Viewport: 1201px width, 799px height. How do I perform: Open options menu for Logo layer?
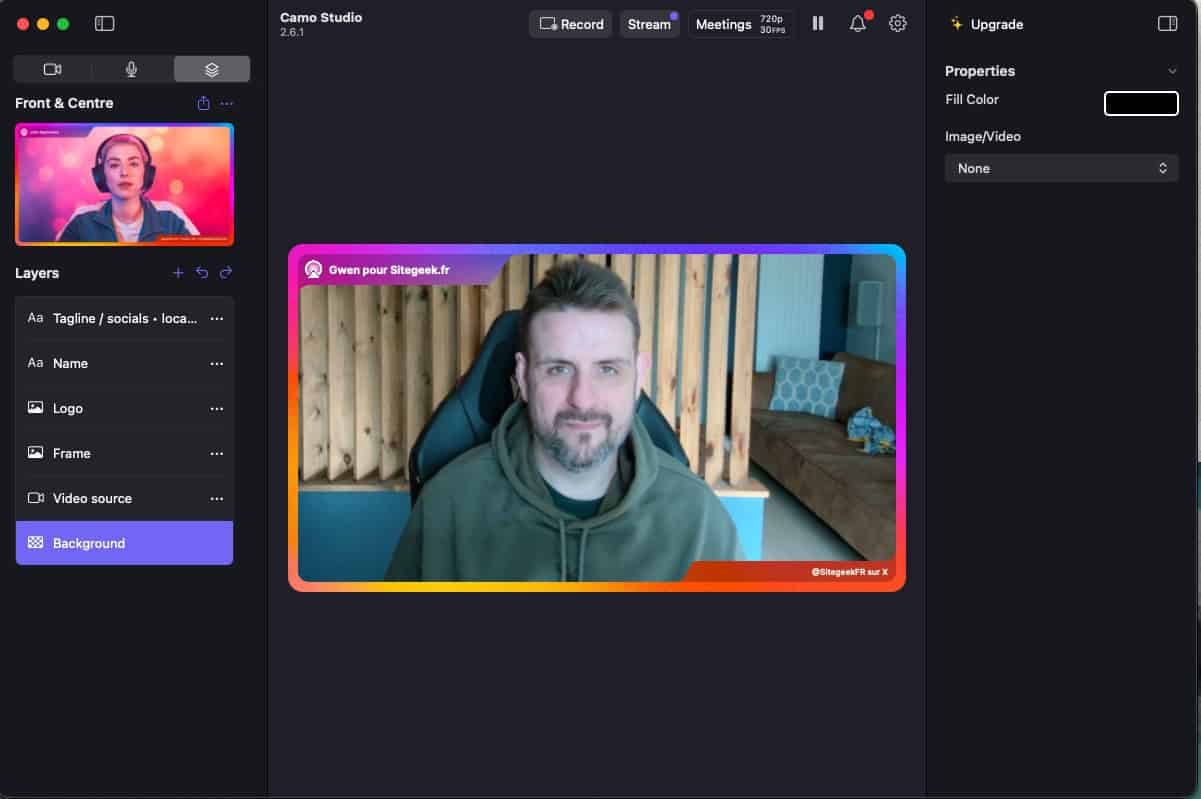217,408
